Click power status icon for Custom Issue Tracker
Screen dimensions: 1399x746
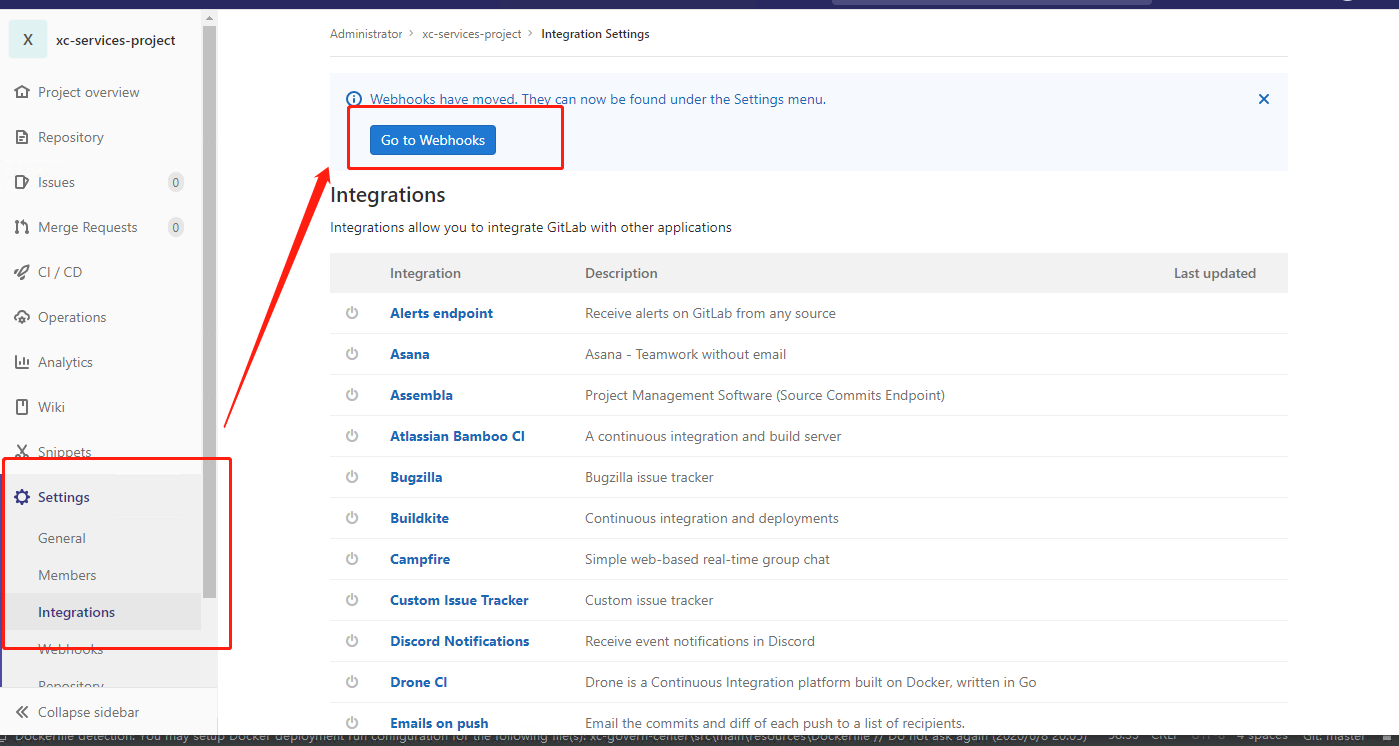(x=352, y=600)
